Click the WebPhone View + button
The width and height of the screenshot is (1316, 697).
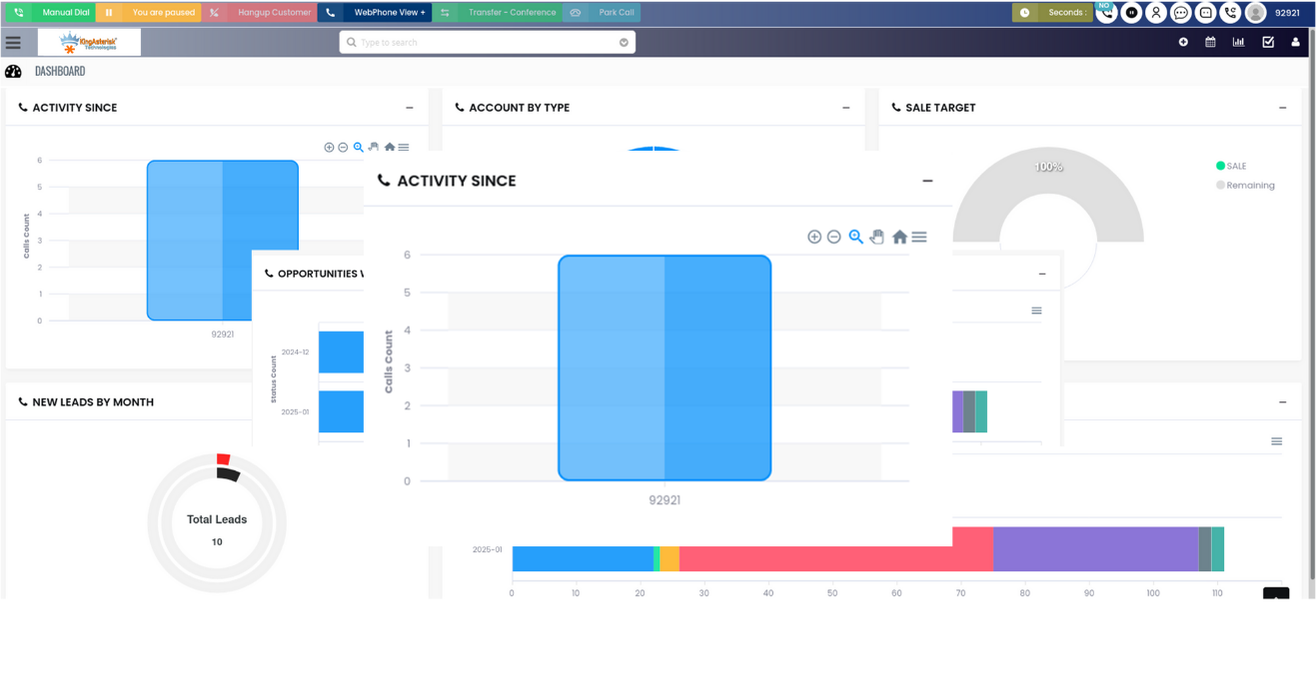coord(376,13)
